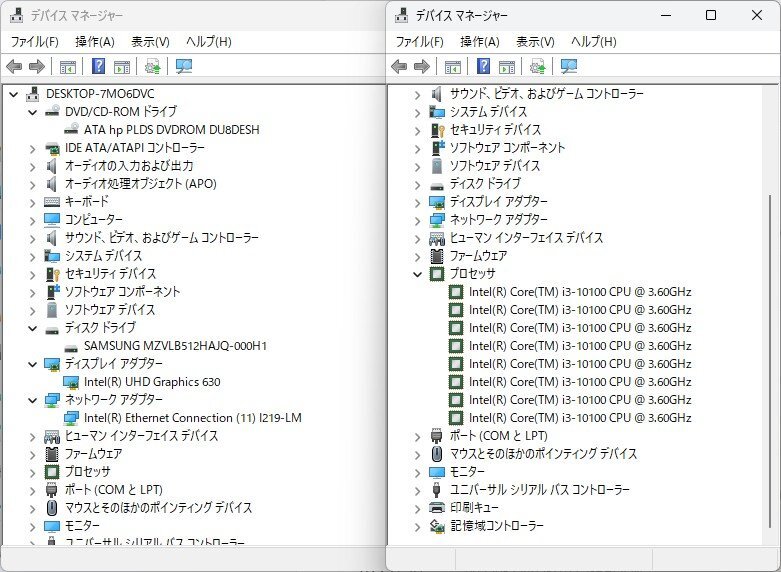Click the blue Help icon in right window toolbar
The height and width of the screenshot is (572, 781).
point(484,66)
